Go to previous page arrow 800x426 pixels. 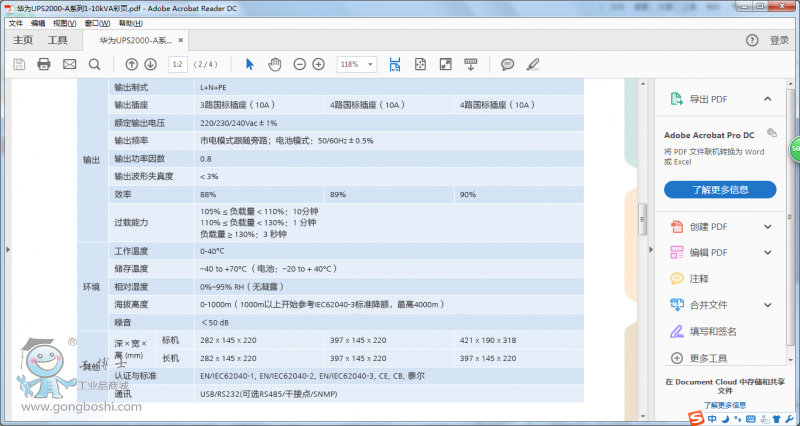tap(132, 64)
